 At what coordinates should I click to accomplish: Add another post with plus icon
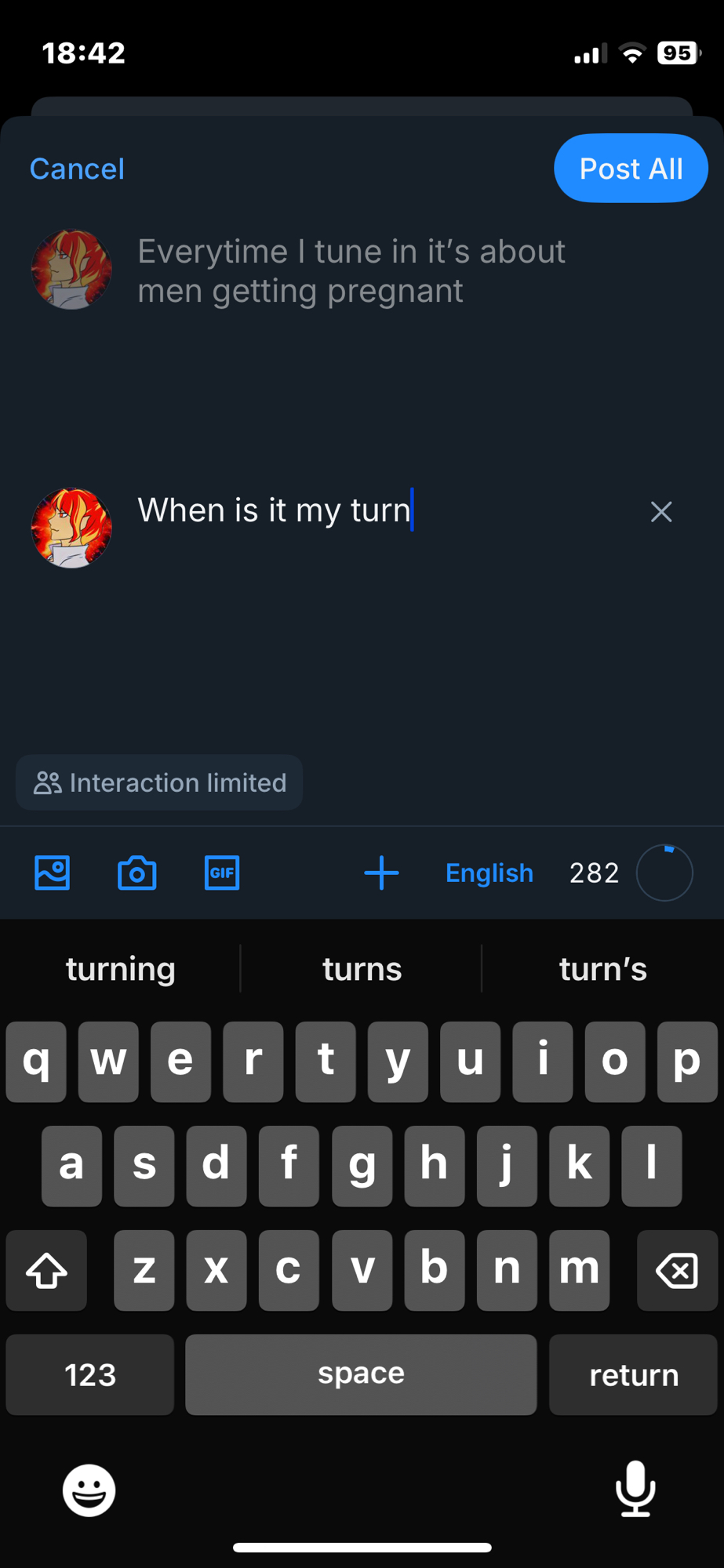[382, 873]
